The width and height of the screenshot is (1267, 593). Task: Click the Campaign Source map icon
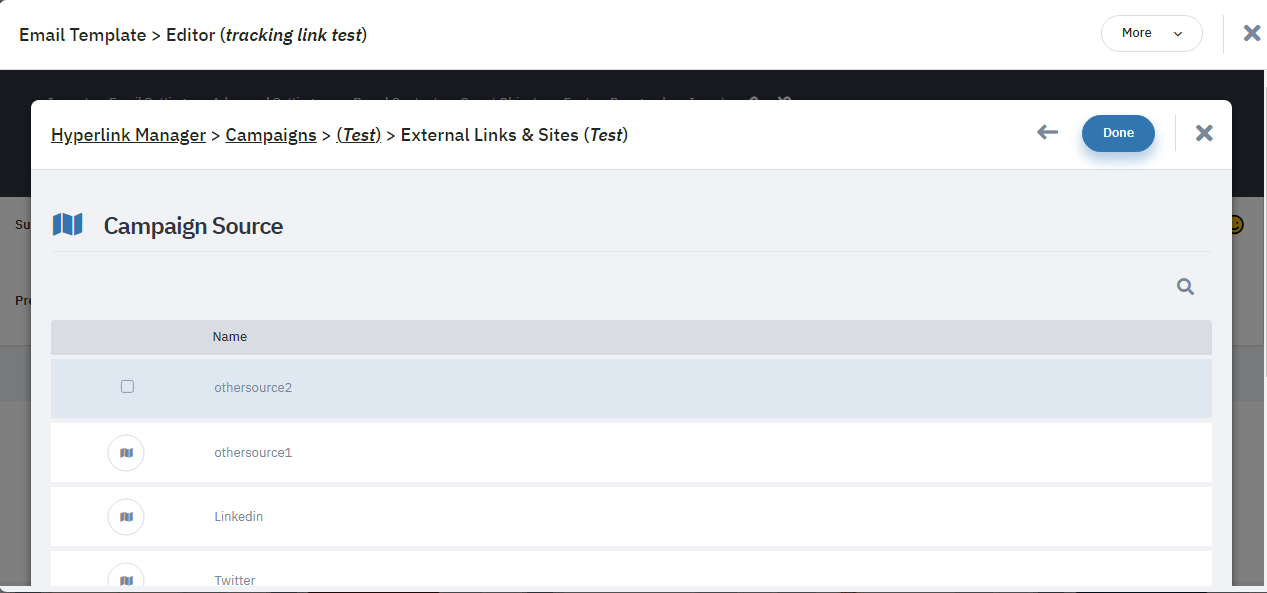pos(67,225)
